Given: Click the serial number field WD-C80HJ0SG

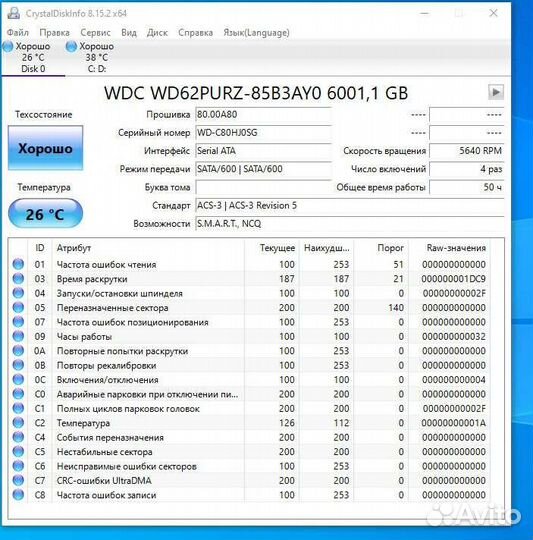Looking at the screenshot, I should pos(263,133).
